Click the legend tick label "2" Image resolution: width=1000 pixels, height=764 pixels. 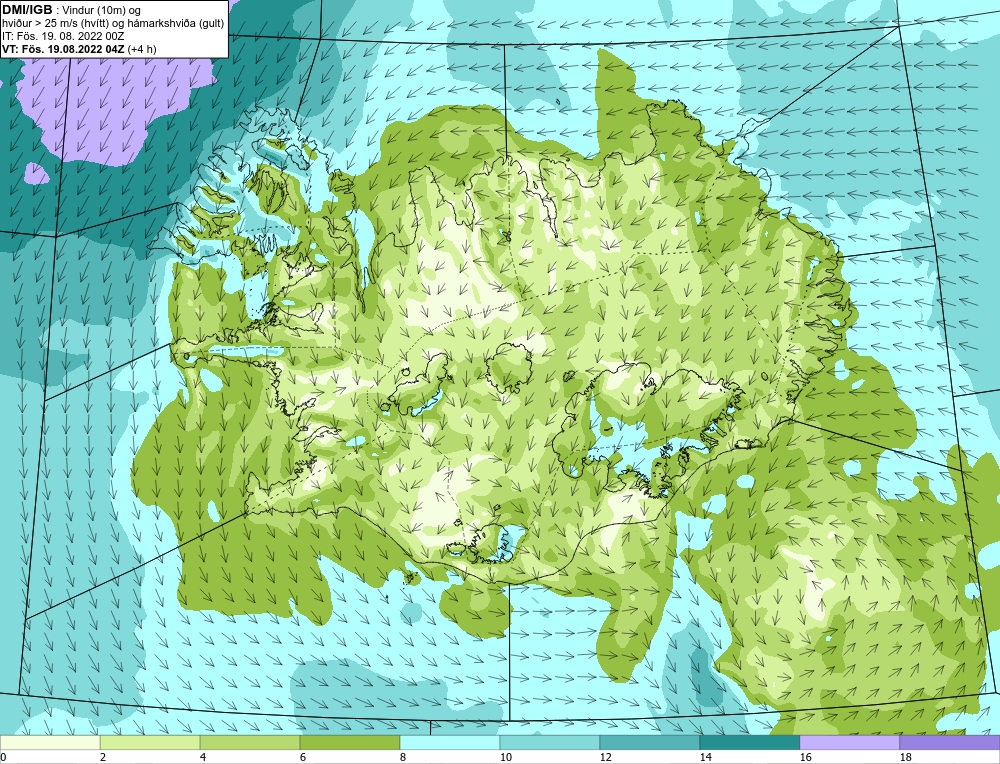tap(103, 757)
